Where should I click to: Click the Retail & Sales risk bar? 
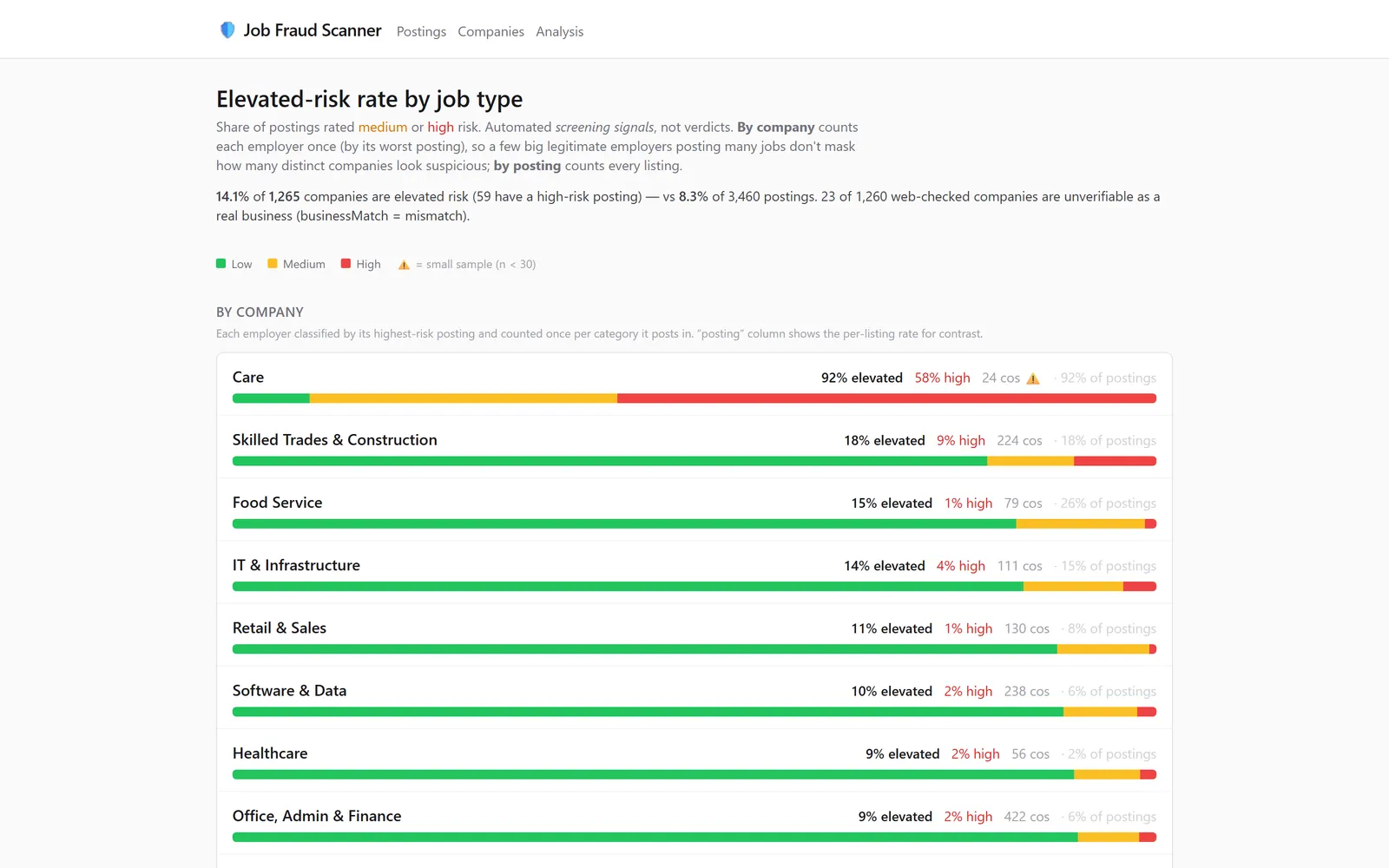point(694,648)
